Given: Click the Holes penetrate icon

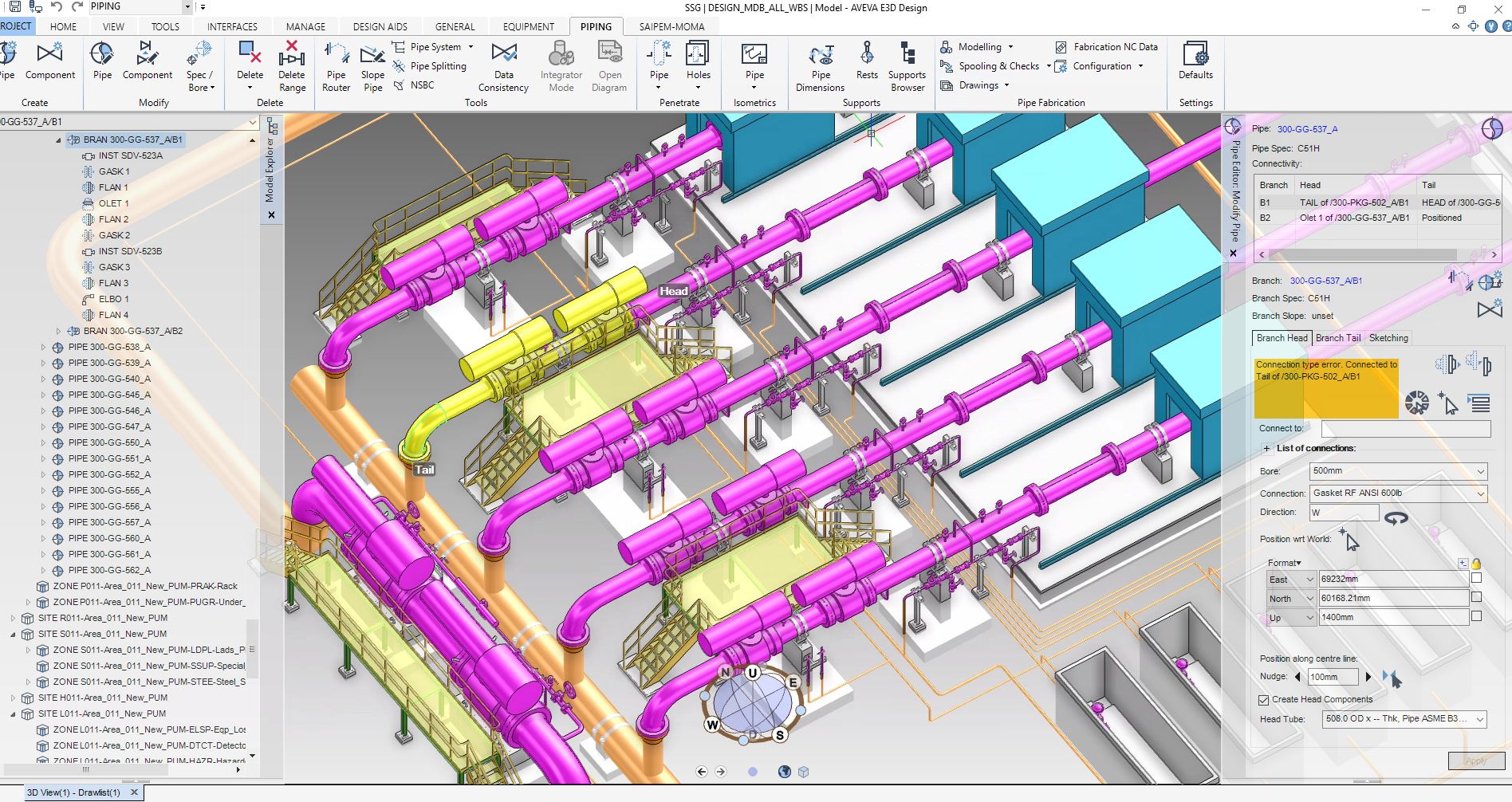Looking at the screenshot, I should pyautogui.click(x=698, y=61).
